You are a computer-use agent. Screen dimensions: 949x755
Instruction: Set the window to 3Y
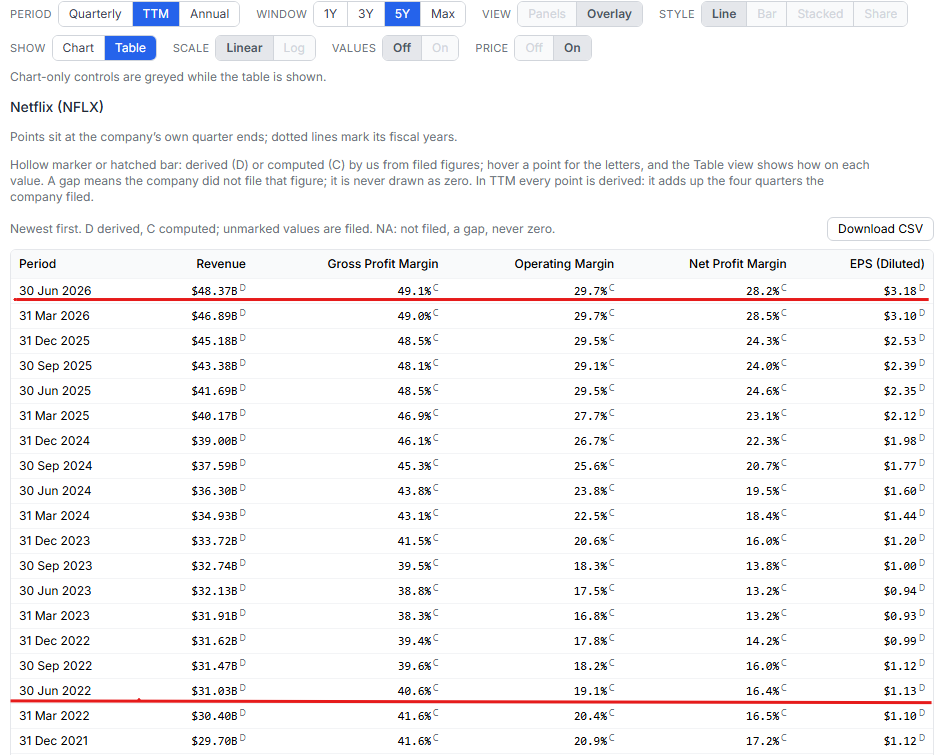(x=366, y=14)
